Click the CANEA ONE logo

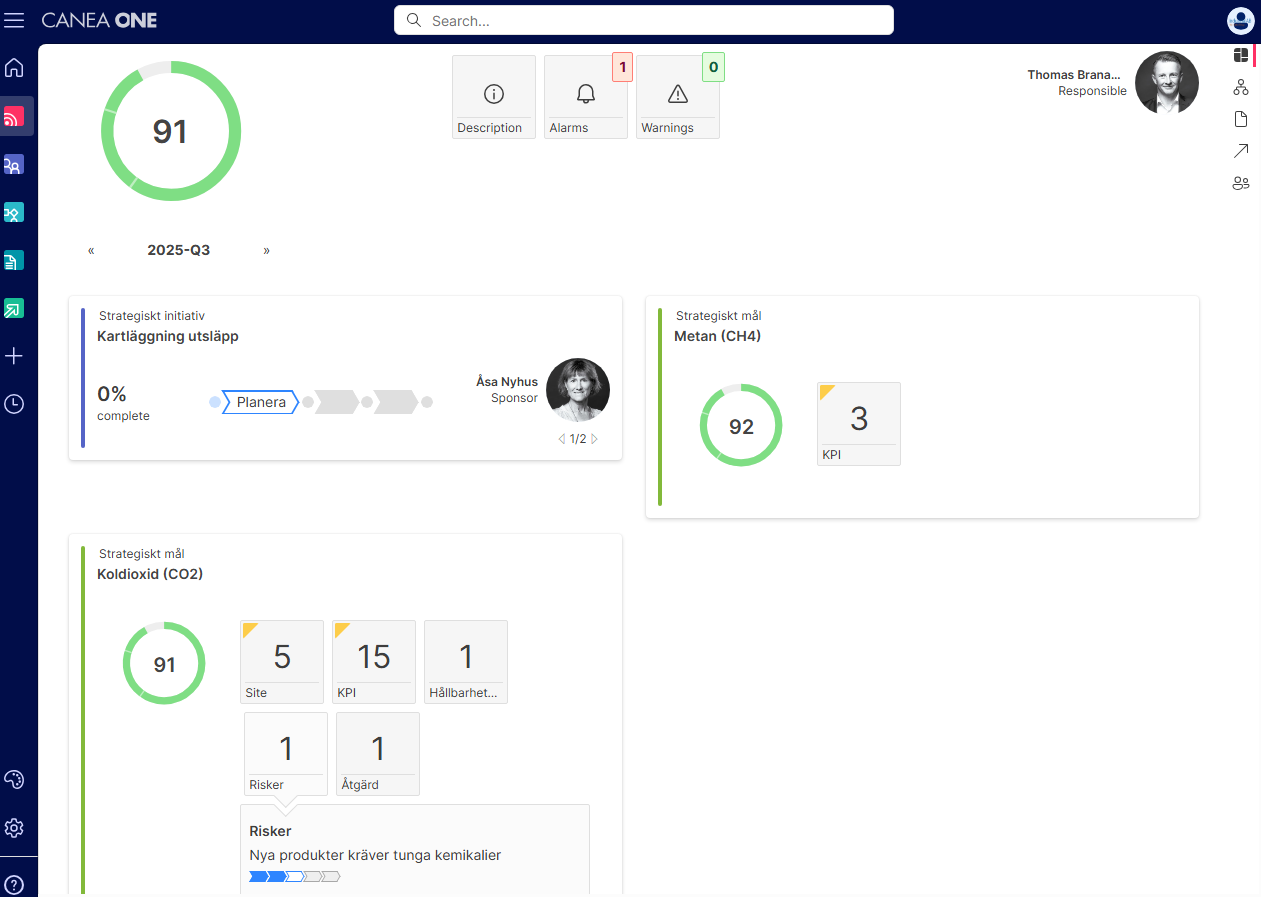click(x=99, y=20)
